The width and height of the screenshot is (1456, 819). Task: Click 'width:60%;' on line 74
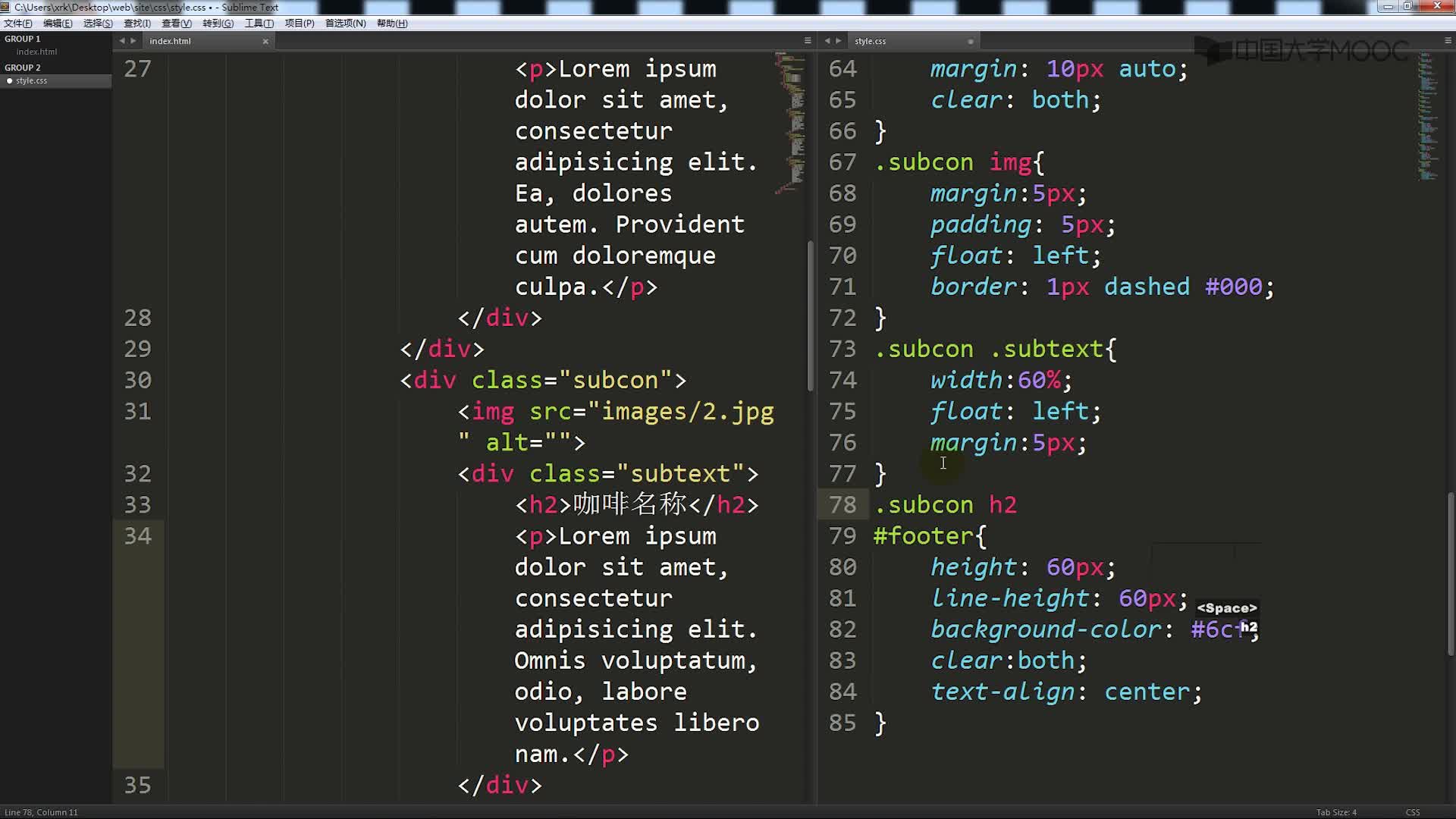pyautogui.click(x=1002, y=380)
